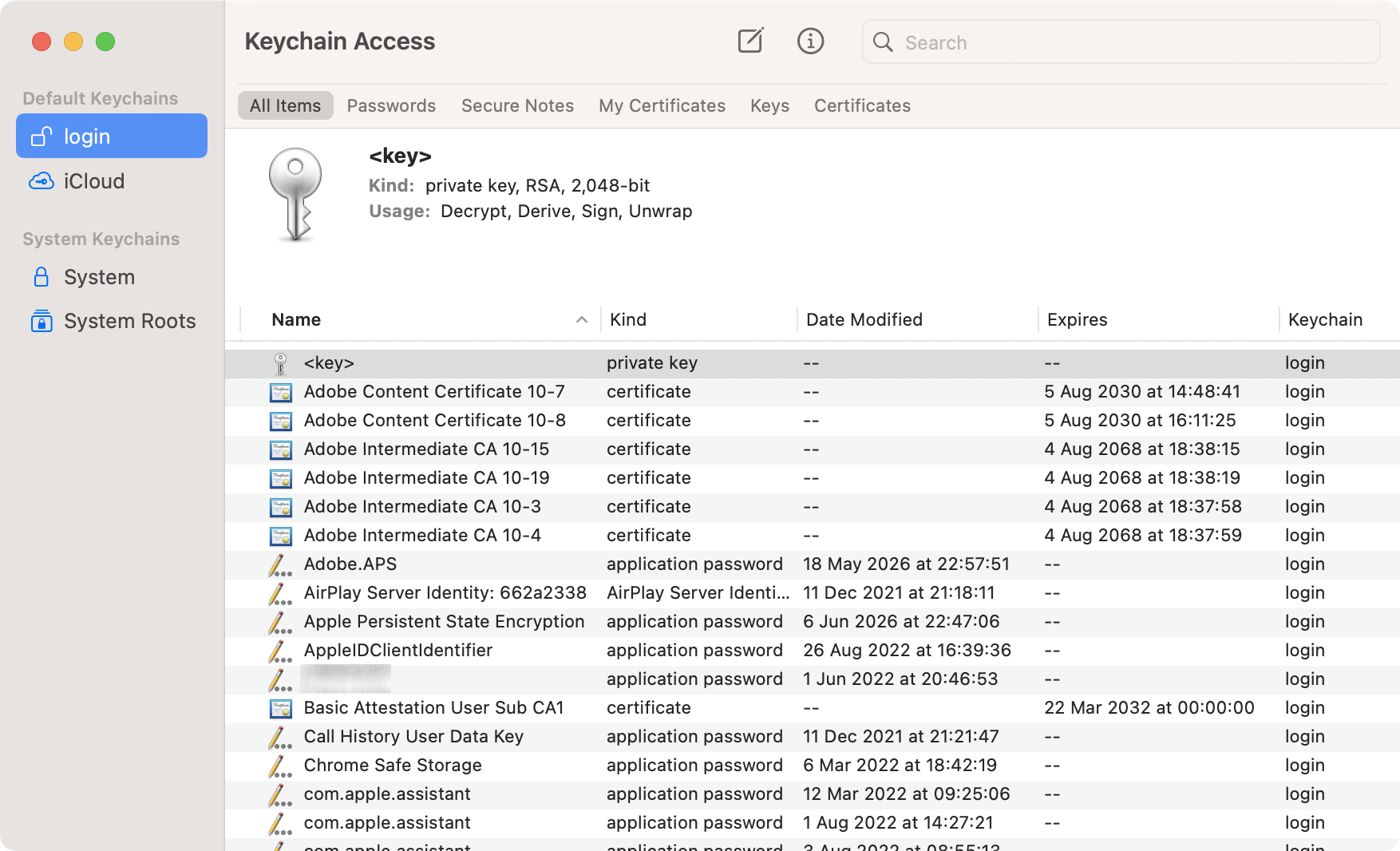Select Adobe Content Certificate 10-8 entry
Image resolution: width=1400 pixels, height=851 pixels.
coord(813,421)
